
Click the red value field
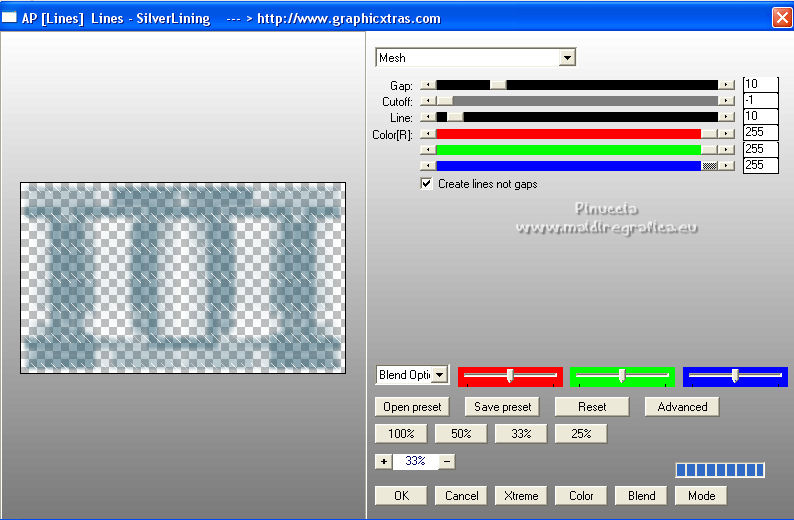[x=761, y=133]
